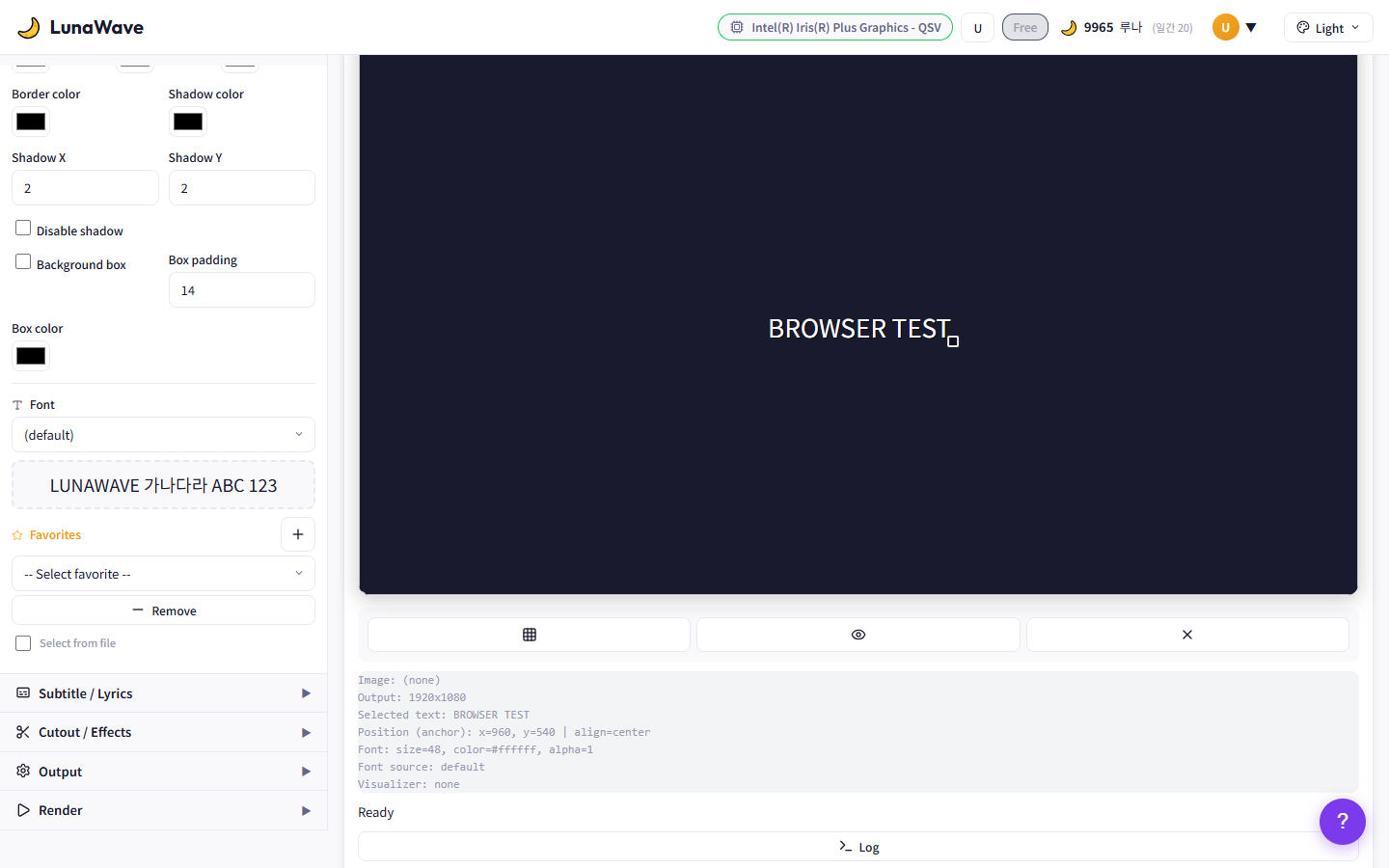Click the LunaWave moon logo
Screen dimensions: 1389x868
[29, 27]
